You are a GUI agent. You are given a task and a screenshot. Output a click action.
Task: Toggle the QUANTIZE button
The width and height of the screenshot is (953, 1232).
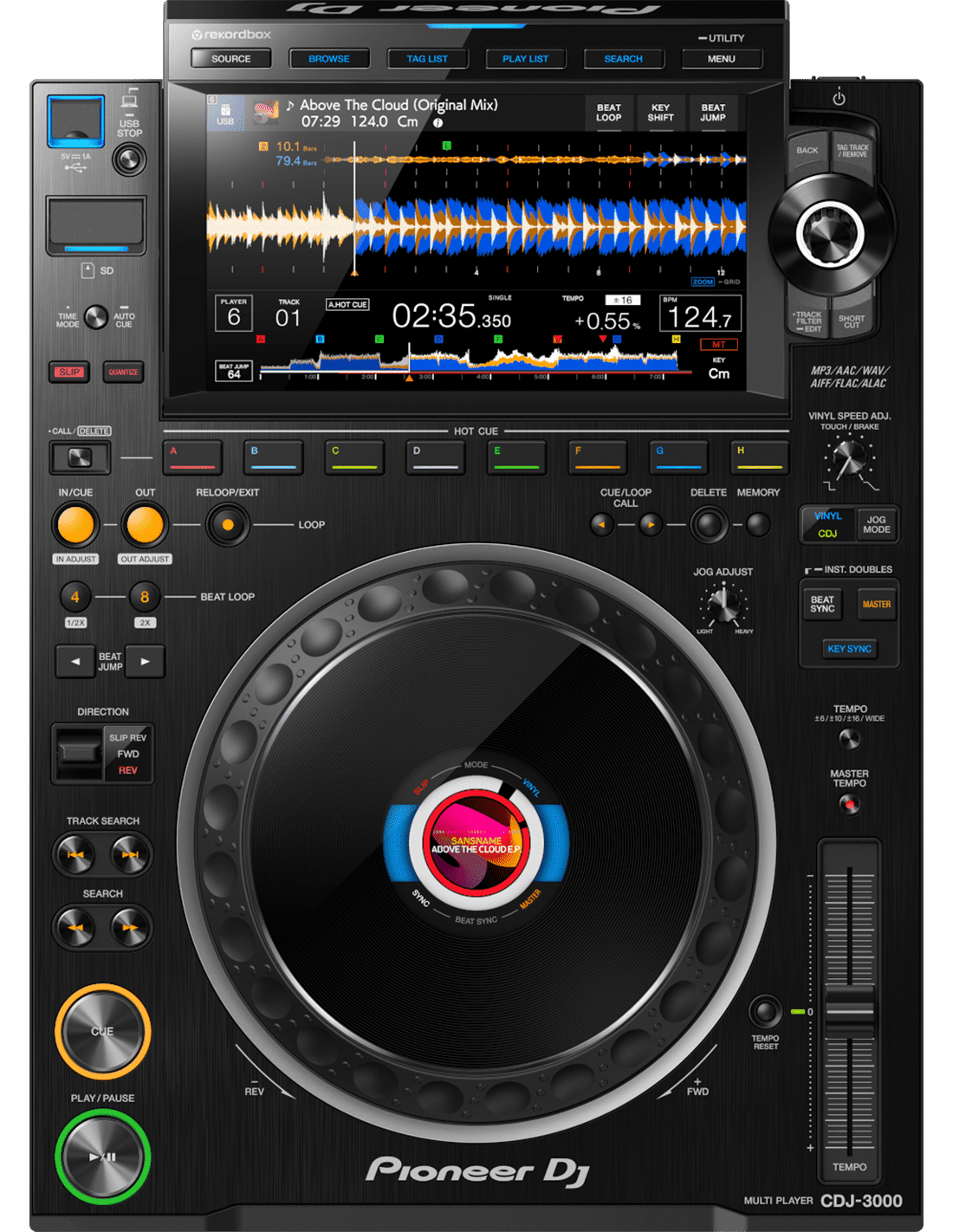point(123,372)
